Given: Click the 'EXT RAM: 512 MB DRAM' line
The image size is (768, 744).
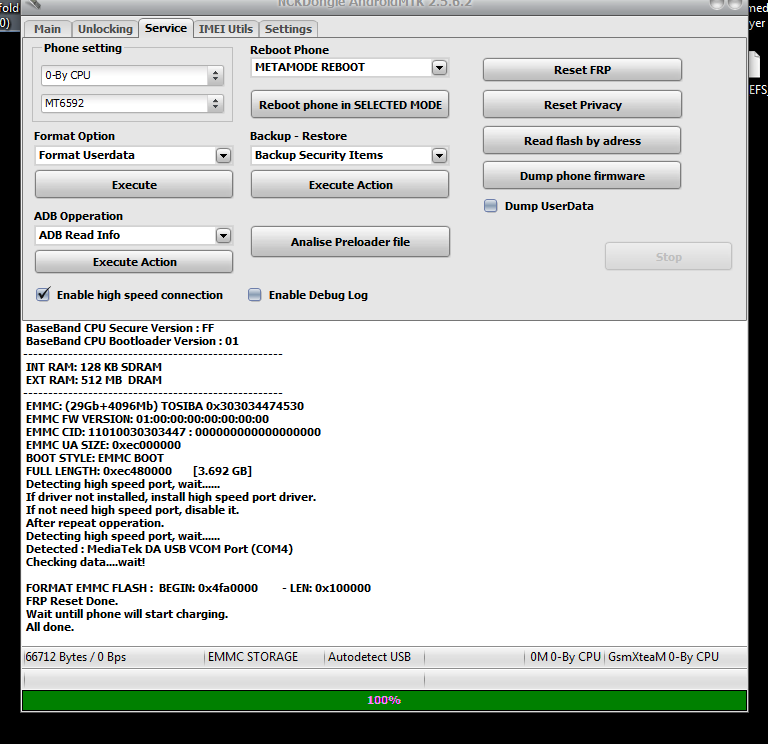Looking at the screenshot, I should (x=94, y=380).
